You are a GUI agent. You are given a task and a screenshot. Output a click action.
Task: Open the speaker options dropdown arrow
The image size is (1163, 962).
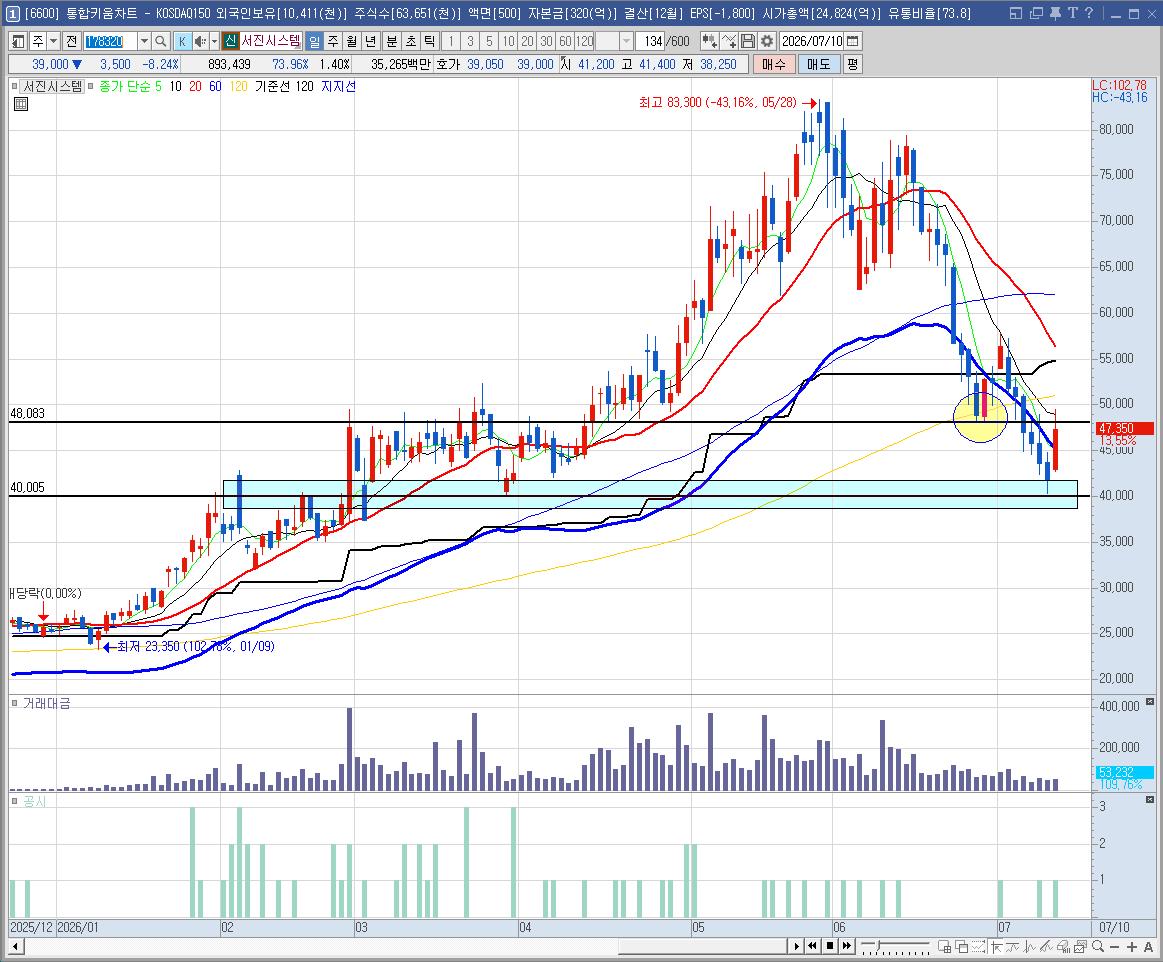coord(214,42)
